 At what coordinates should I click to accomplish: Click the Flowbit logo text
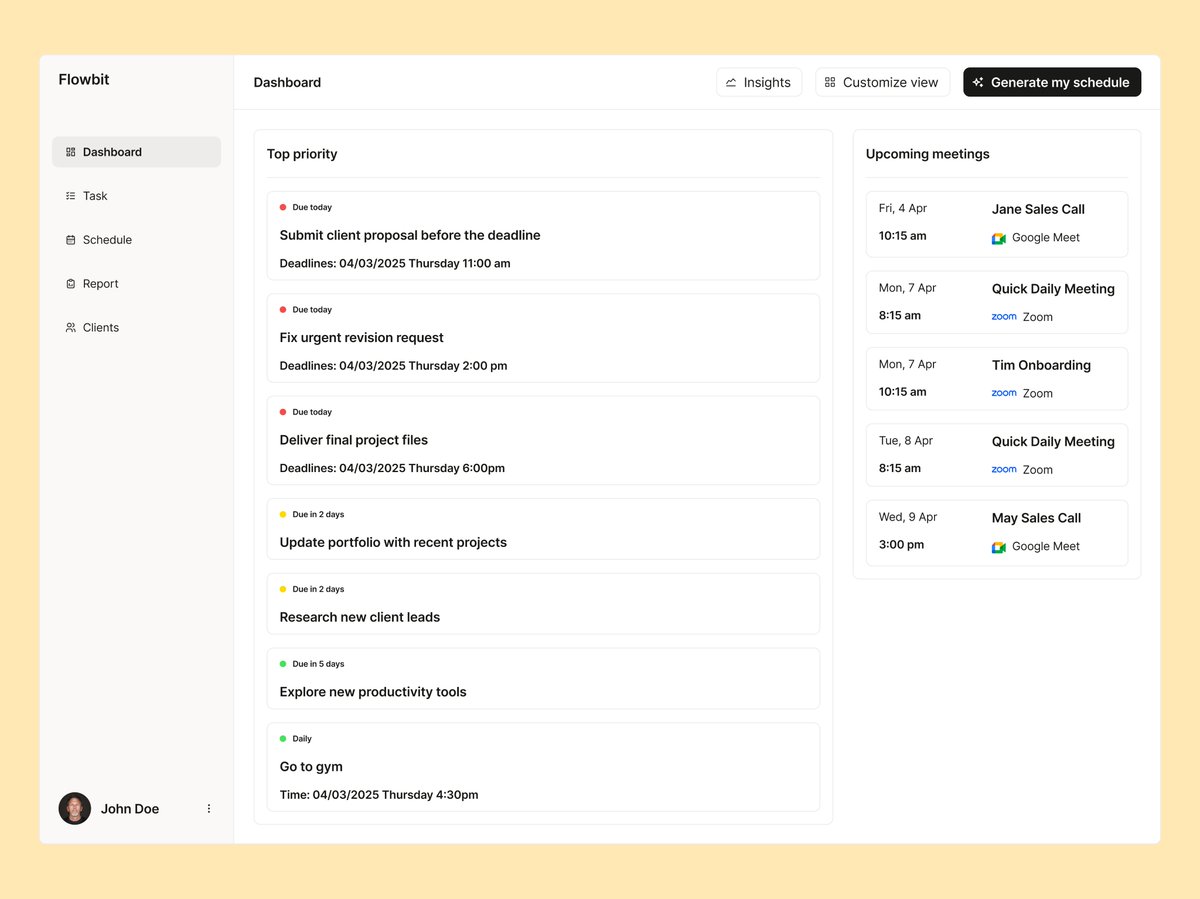(84, 80)
